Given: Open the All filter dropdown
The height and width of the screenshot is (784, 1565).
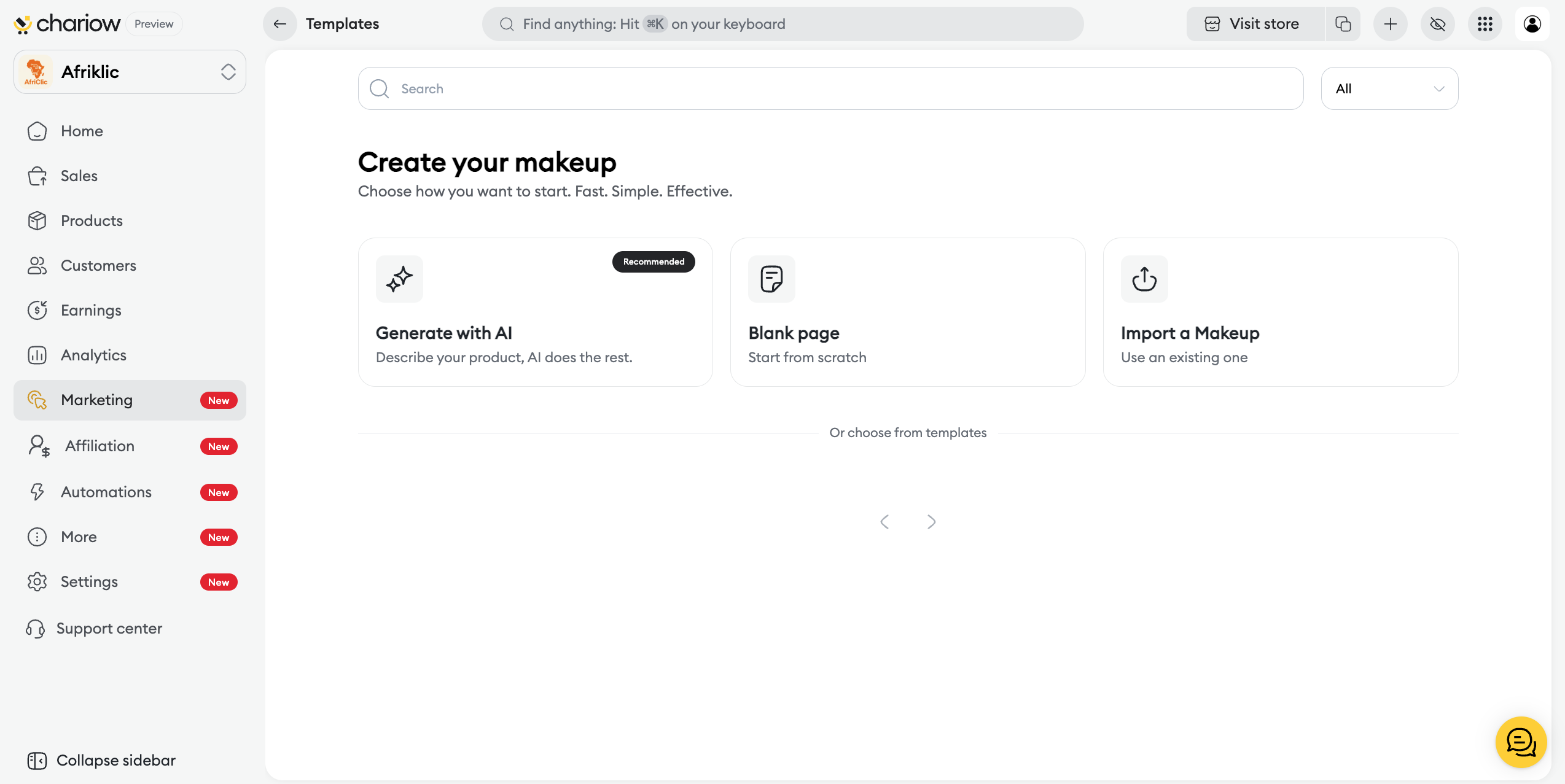Looking at the screenshot, I should pyautogui.click(x=1389, y=88).
